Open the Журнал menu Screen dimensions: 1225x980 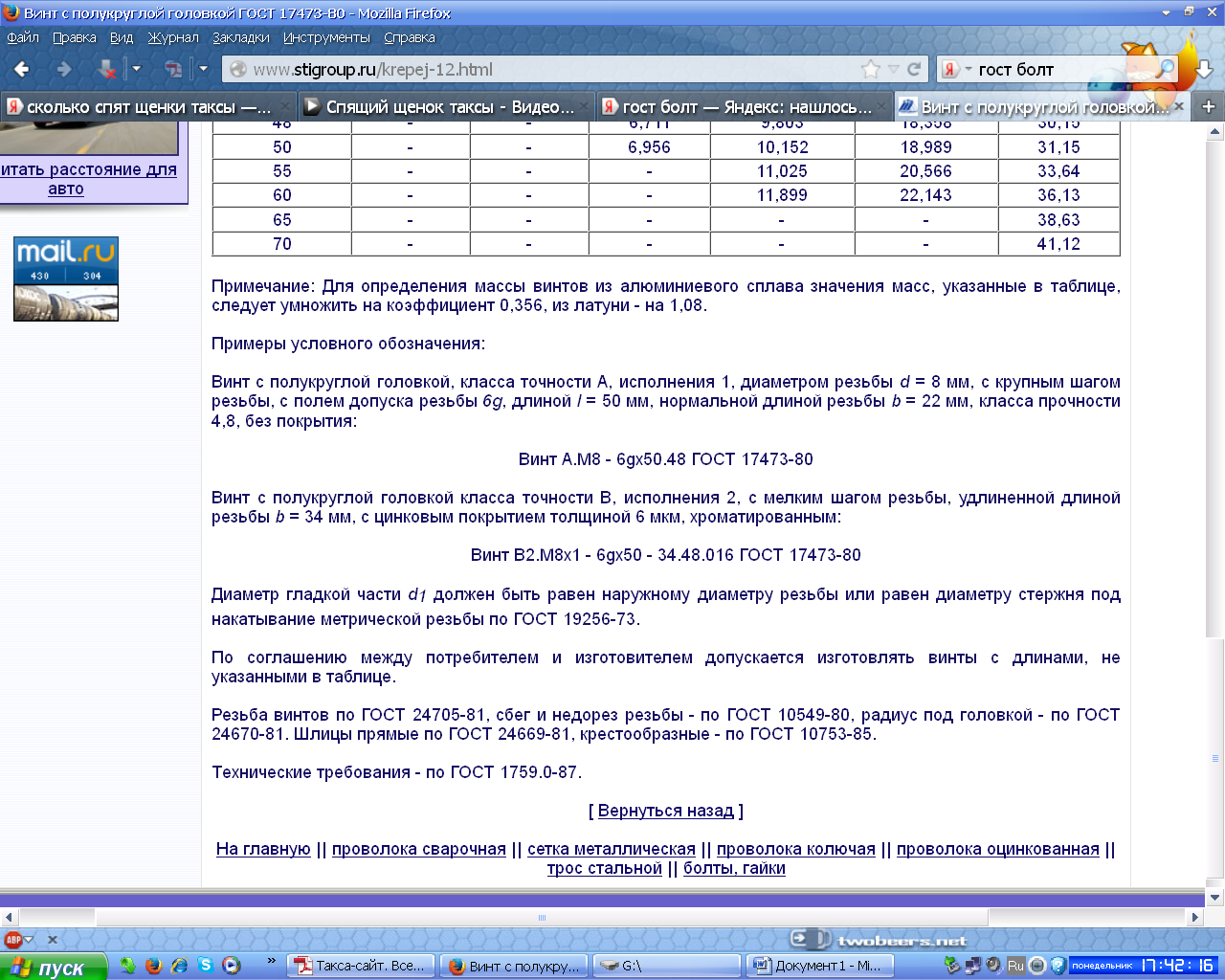[173, 37]
